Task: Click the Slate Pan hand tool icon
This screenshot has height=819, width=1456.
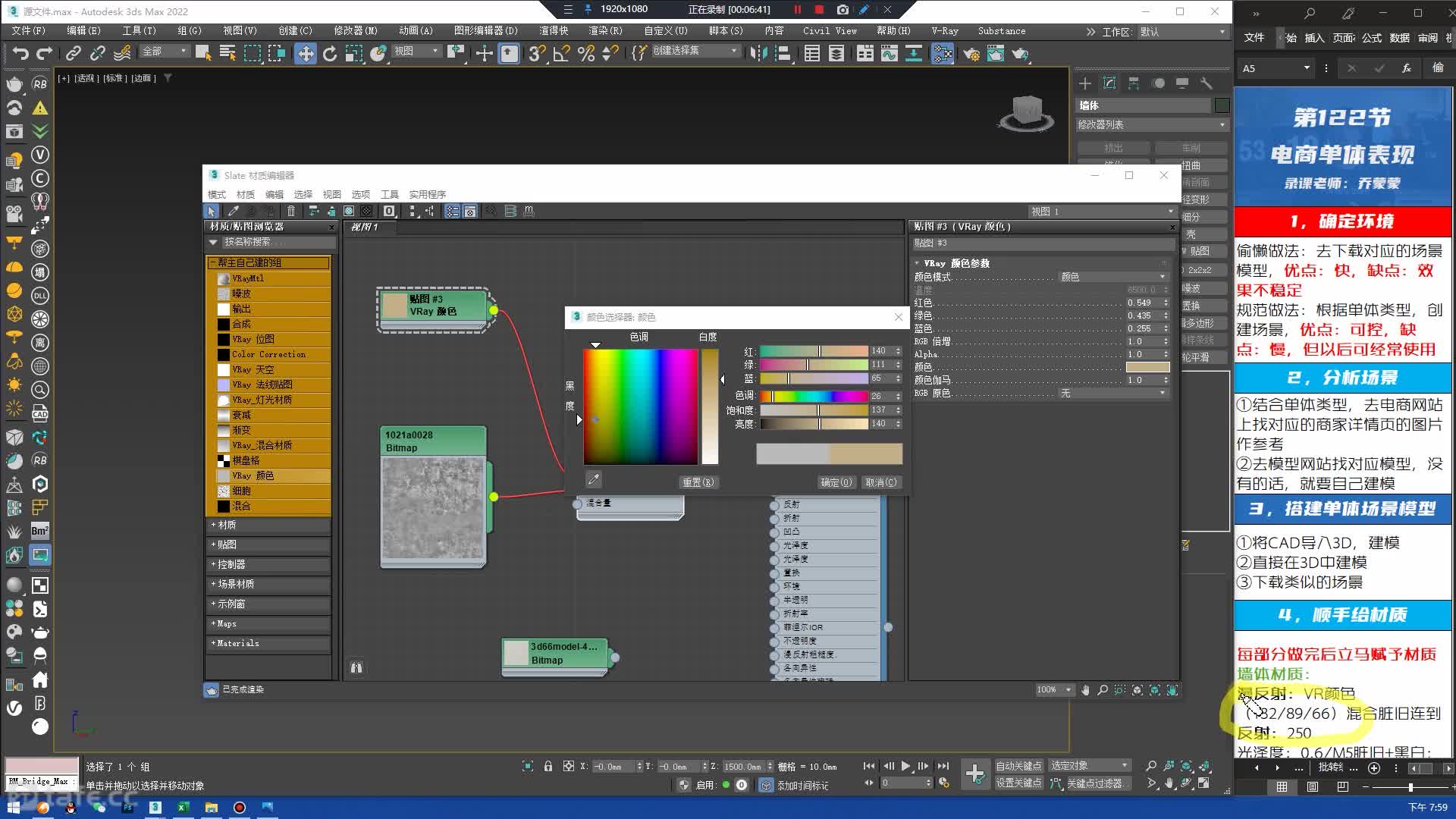Action: (x=1085, y=690)
